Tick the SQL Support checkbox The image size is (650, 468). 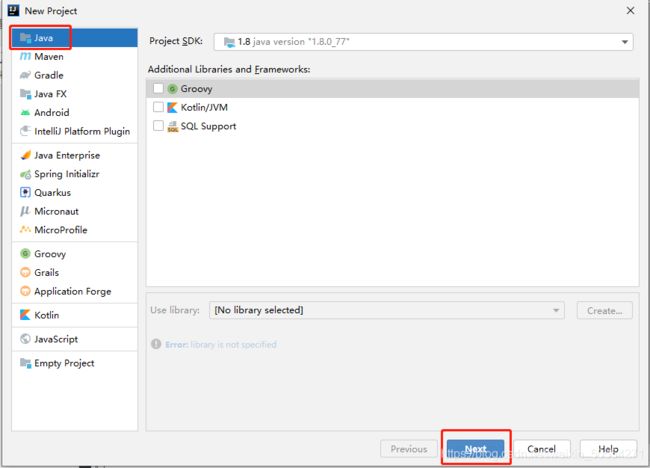coord(158,126)
